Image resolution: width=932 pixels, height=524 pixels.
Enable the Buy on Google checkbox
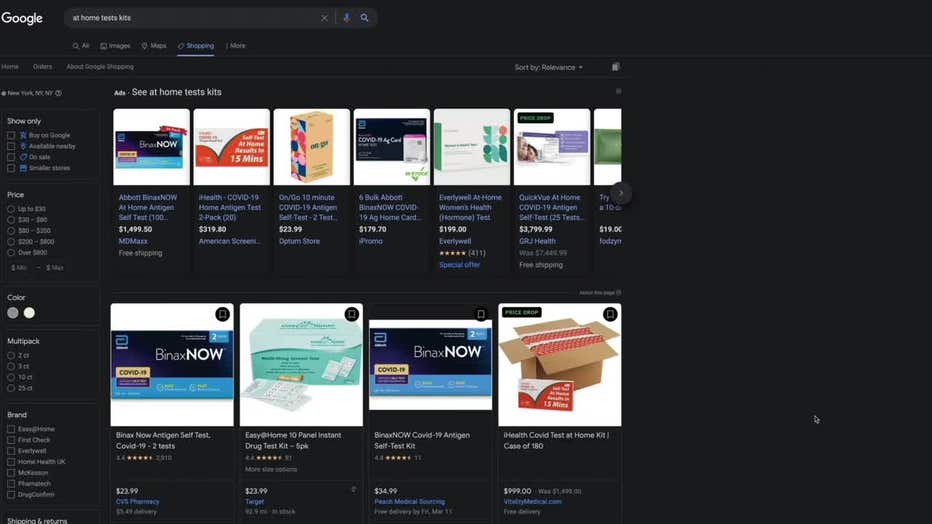(x=11, y=135)
